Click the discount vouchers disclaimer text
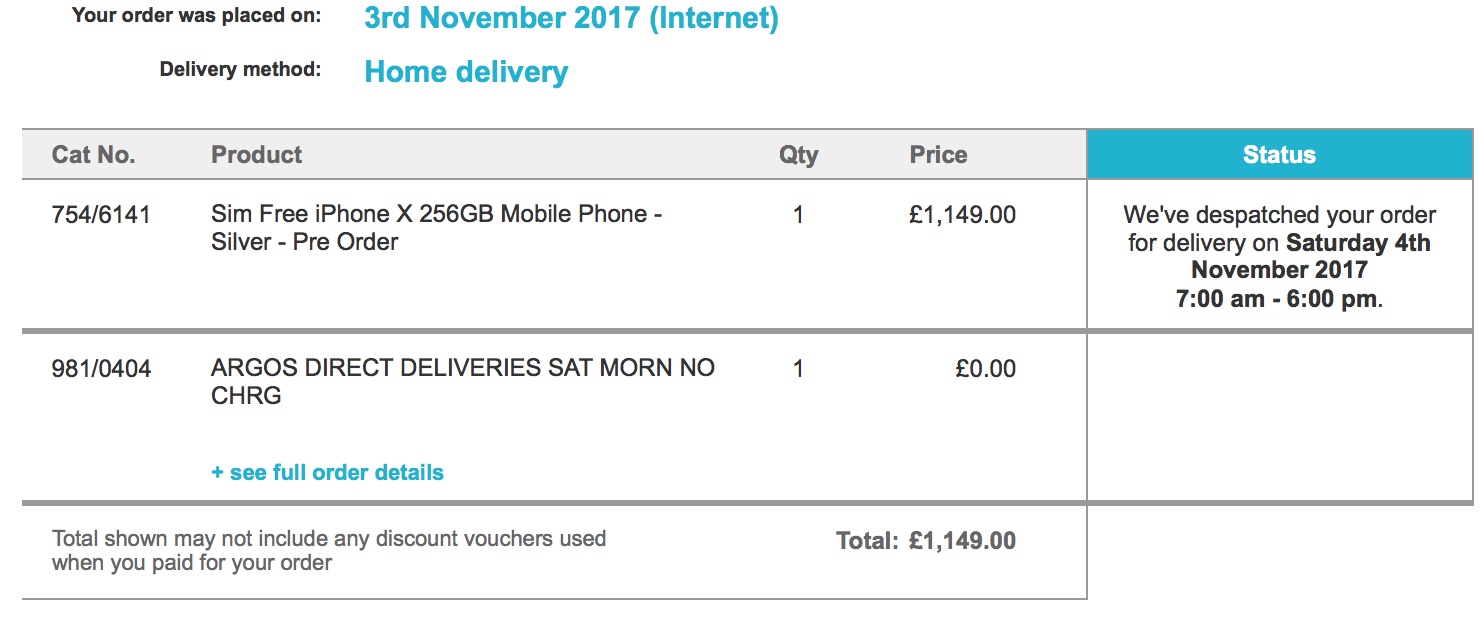1484x622 pixels. click(329, 550)
